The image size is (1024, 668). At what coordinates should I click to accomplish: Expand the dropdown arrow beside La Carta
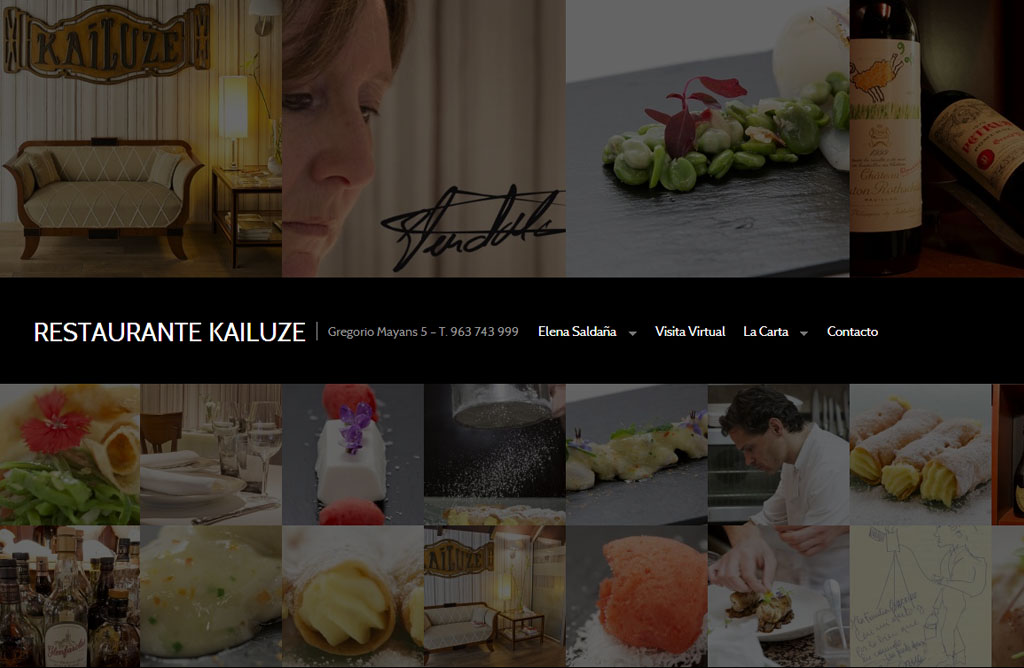[804, 333]
